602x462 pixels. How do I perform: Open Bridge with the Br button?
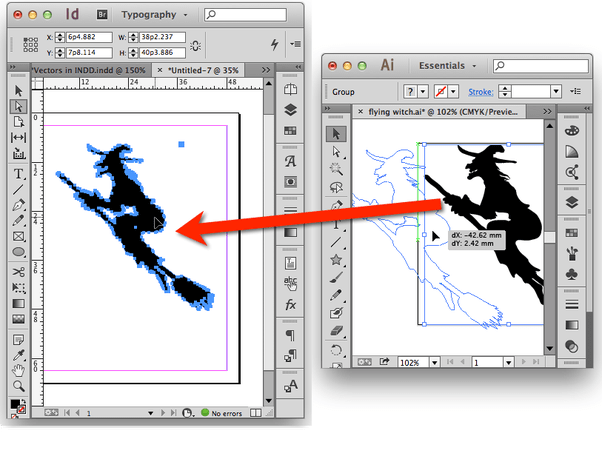102,15
